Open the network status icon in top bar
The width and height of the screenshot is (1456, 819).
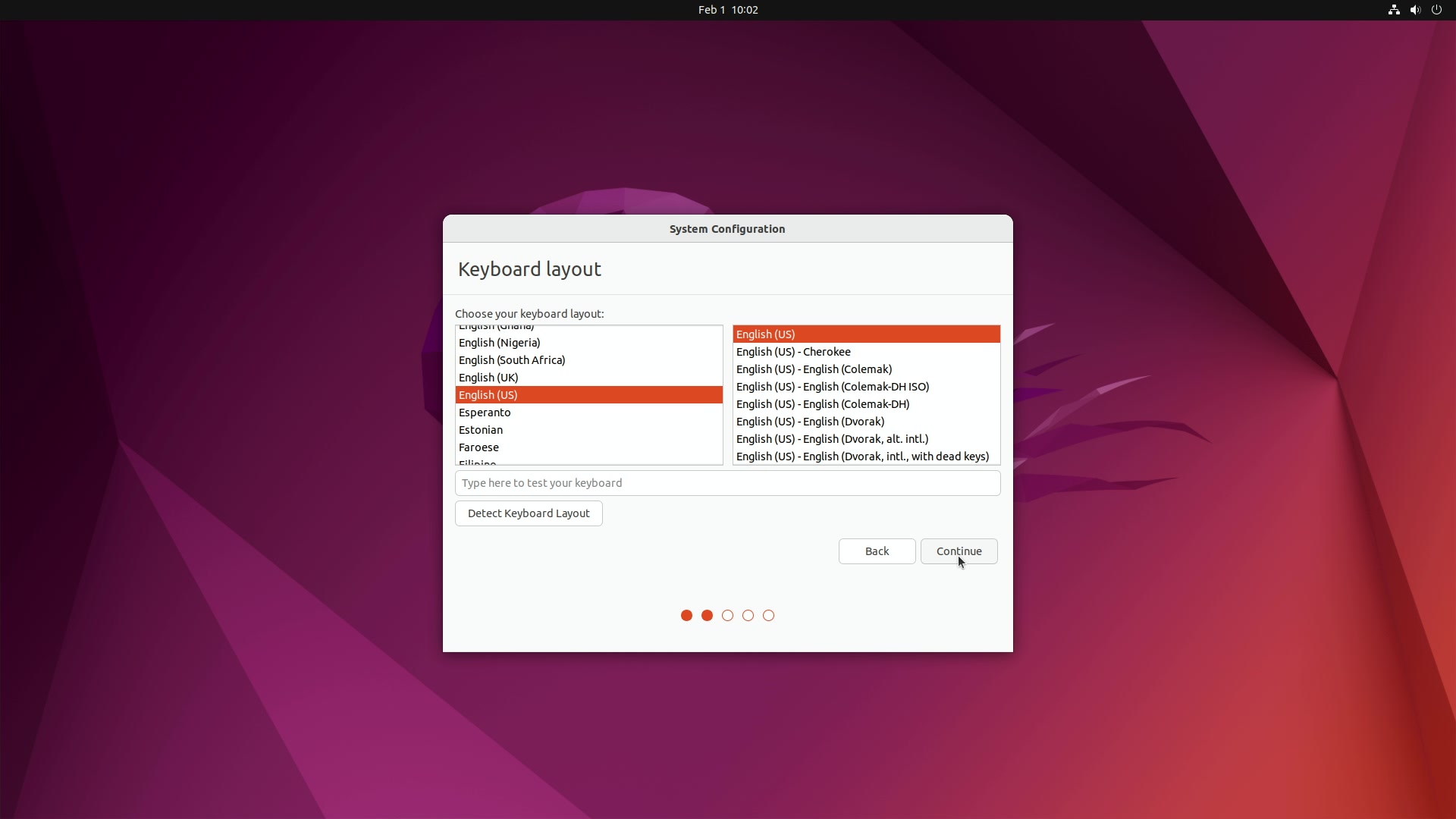1394,10
